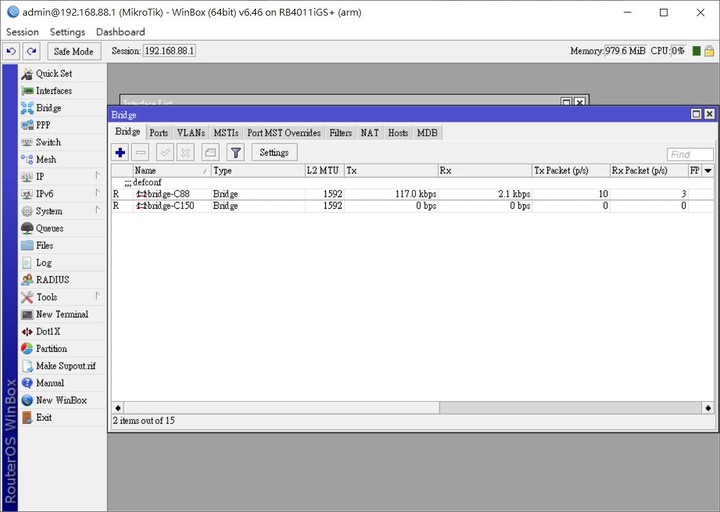Switch to Port MST Overrides tab
The height and width of the screenshot is (512, 720).
point(284,133)
